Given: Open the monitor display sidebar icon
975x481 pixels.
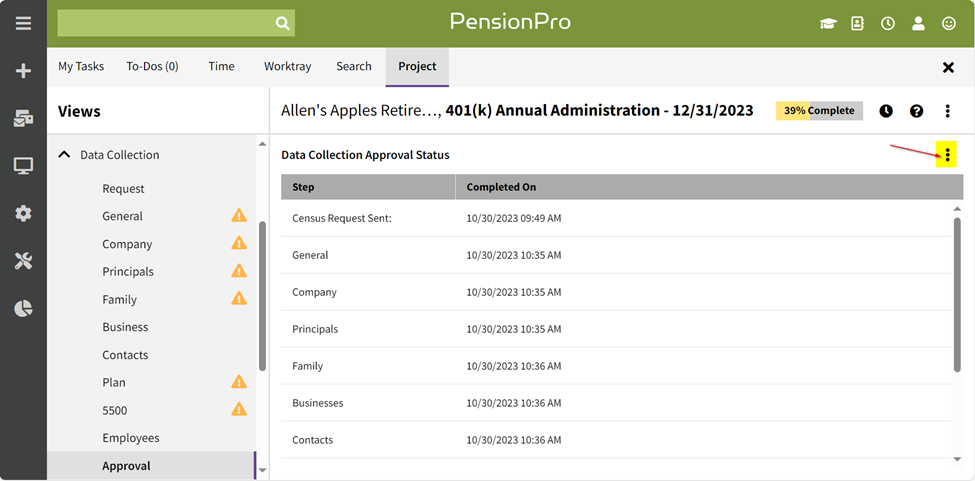Looking at the screenshot, I should [x=24, y=166].
